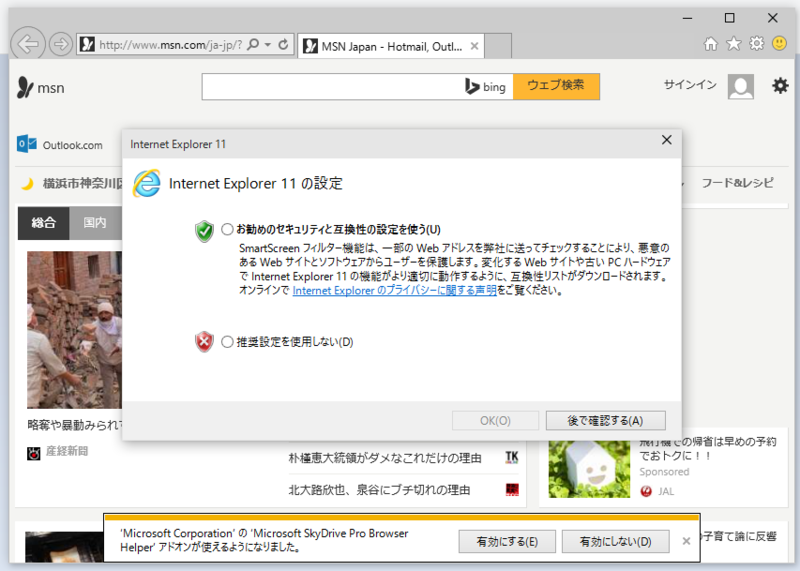Close the Internet Explorer 11 dialog
The image size is (800, 571).
(666, 140)
